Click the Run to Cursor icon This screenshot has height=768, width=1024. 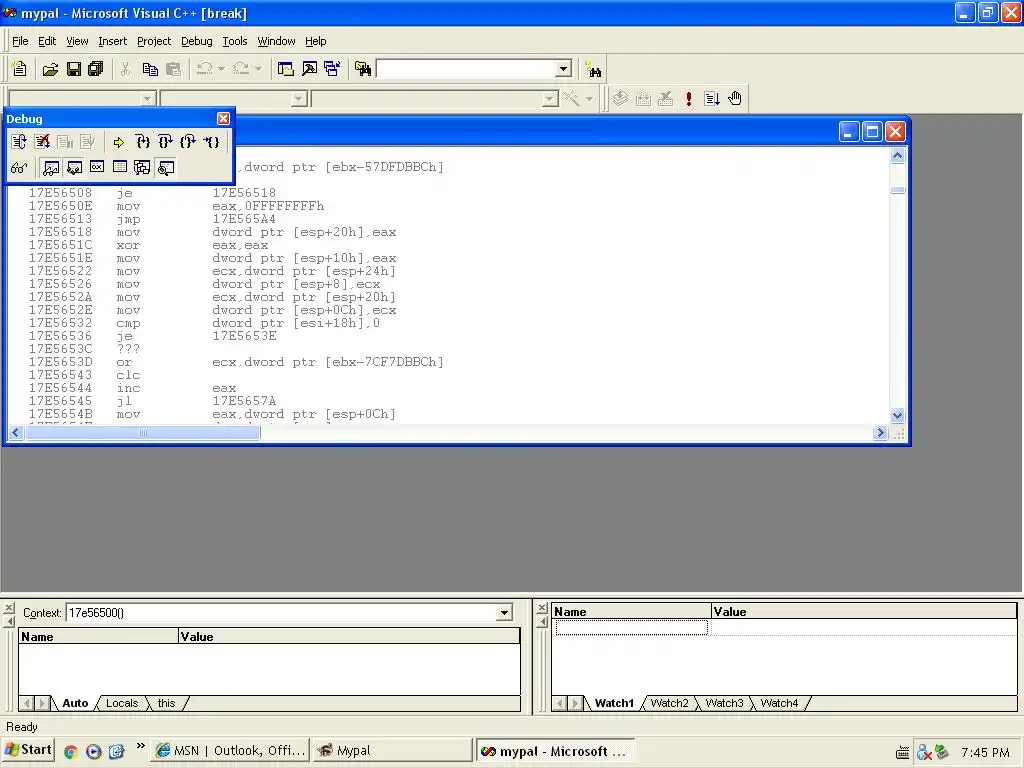[x=212, y=142]
